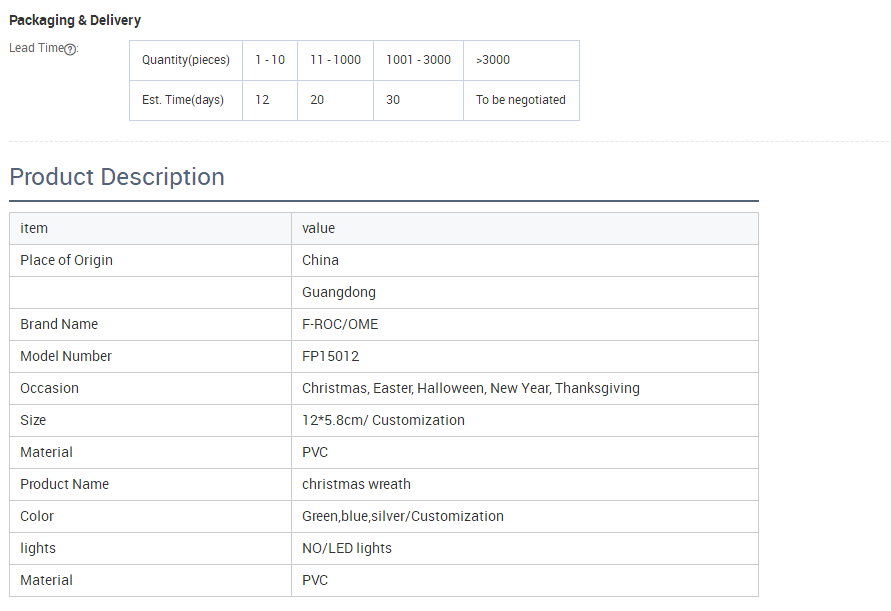
Task: Click the Product Description heading
Action: coord(117,177)
